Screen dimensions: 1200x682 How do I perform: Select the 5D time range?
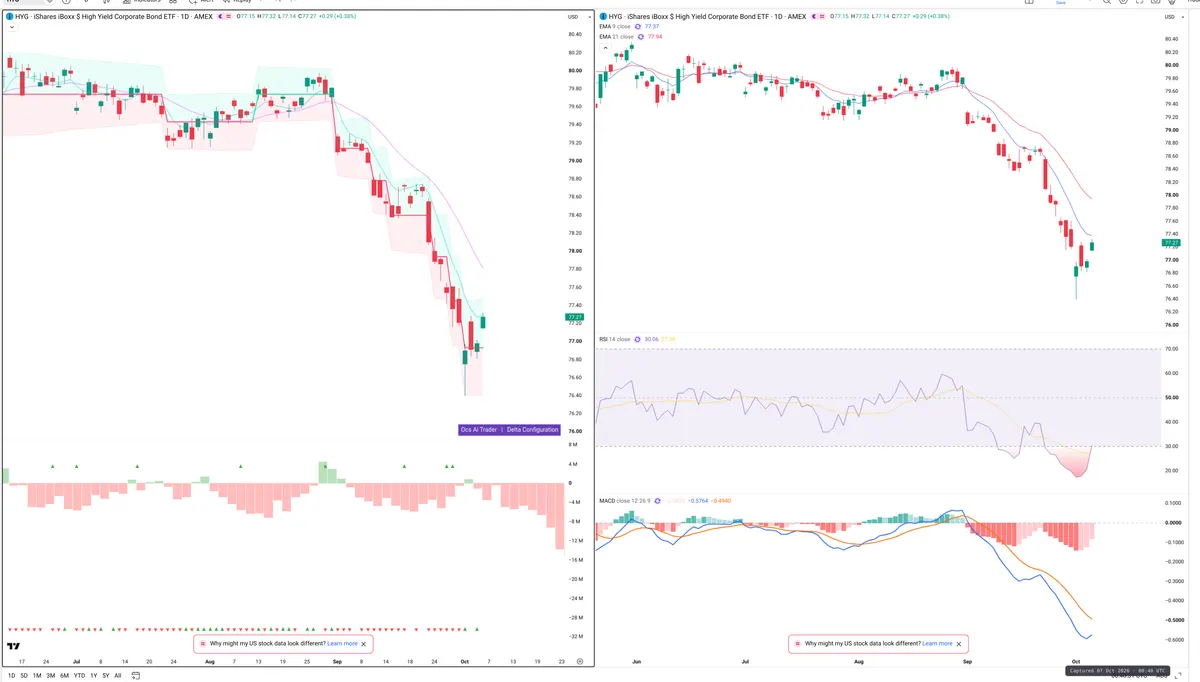tap(24, 676)
